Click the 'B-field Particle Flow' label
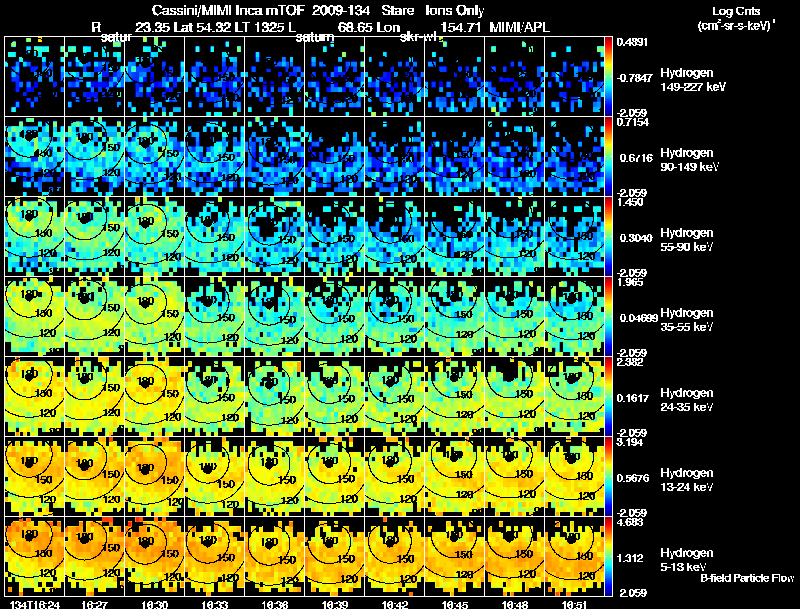This screenshot has height=609, width=800. pyautogui.click(x=747, y=578)
